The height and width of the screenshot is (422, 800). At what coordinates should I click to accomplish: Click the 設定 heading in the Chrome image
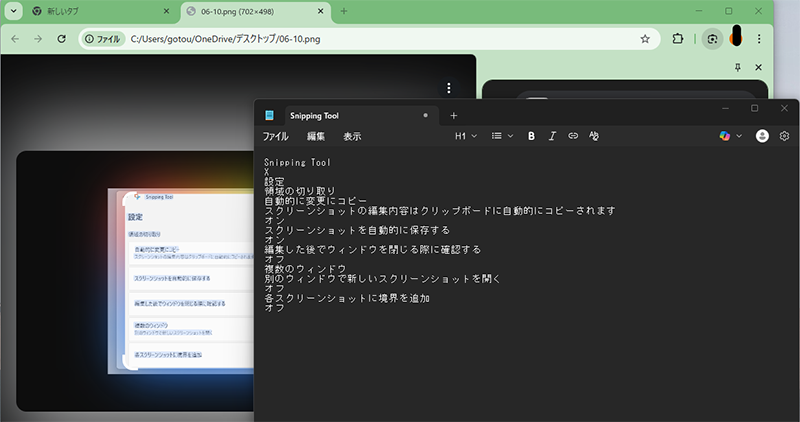(135, 217)
